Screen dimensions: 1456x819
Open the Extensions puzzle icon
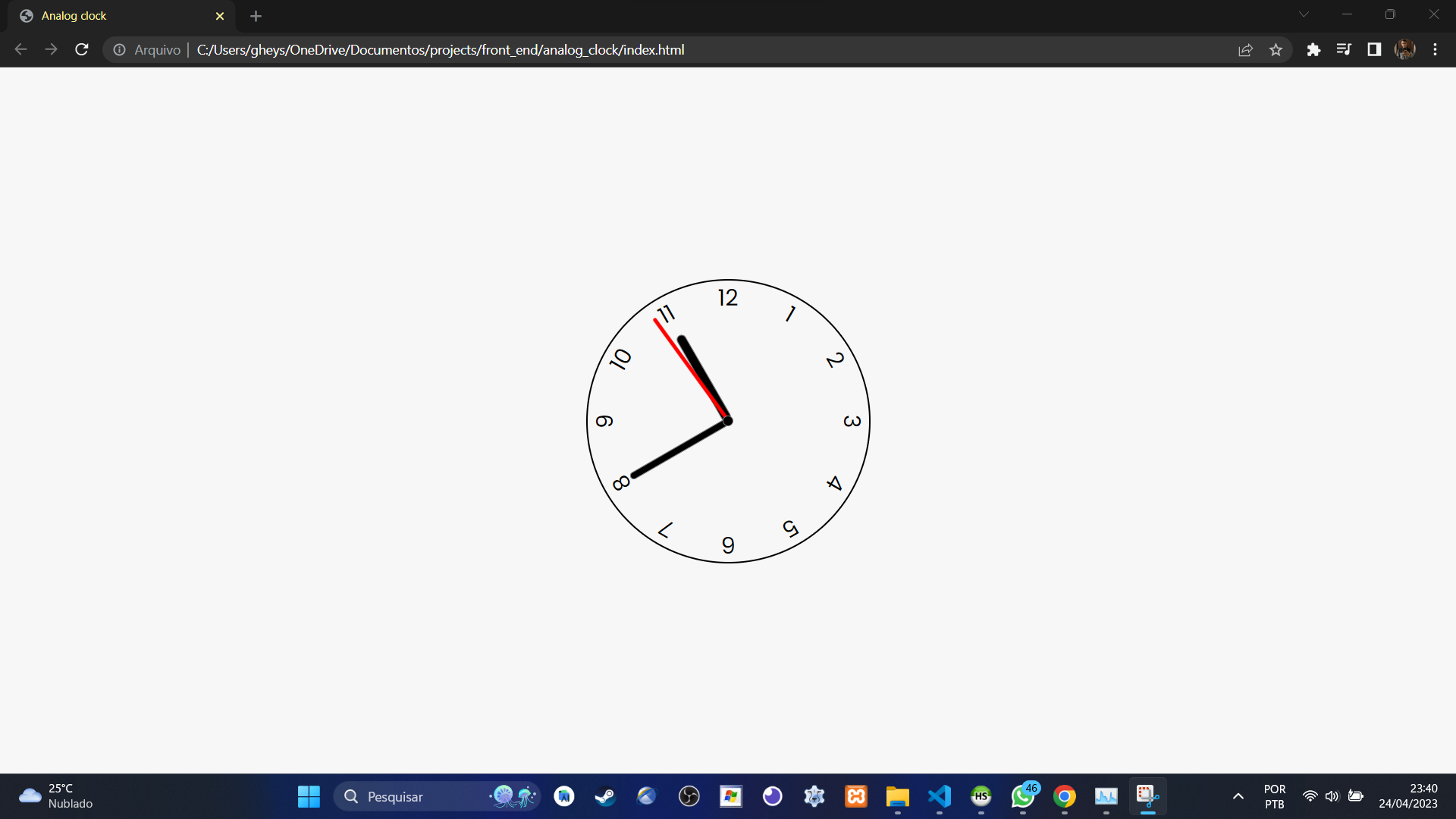pos(1313,49)
